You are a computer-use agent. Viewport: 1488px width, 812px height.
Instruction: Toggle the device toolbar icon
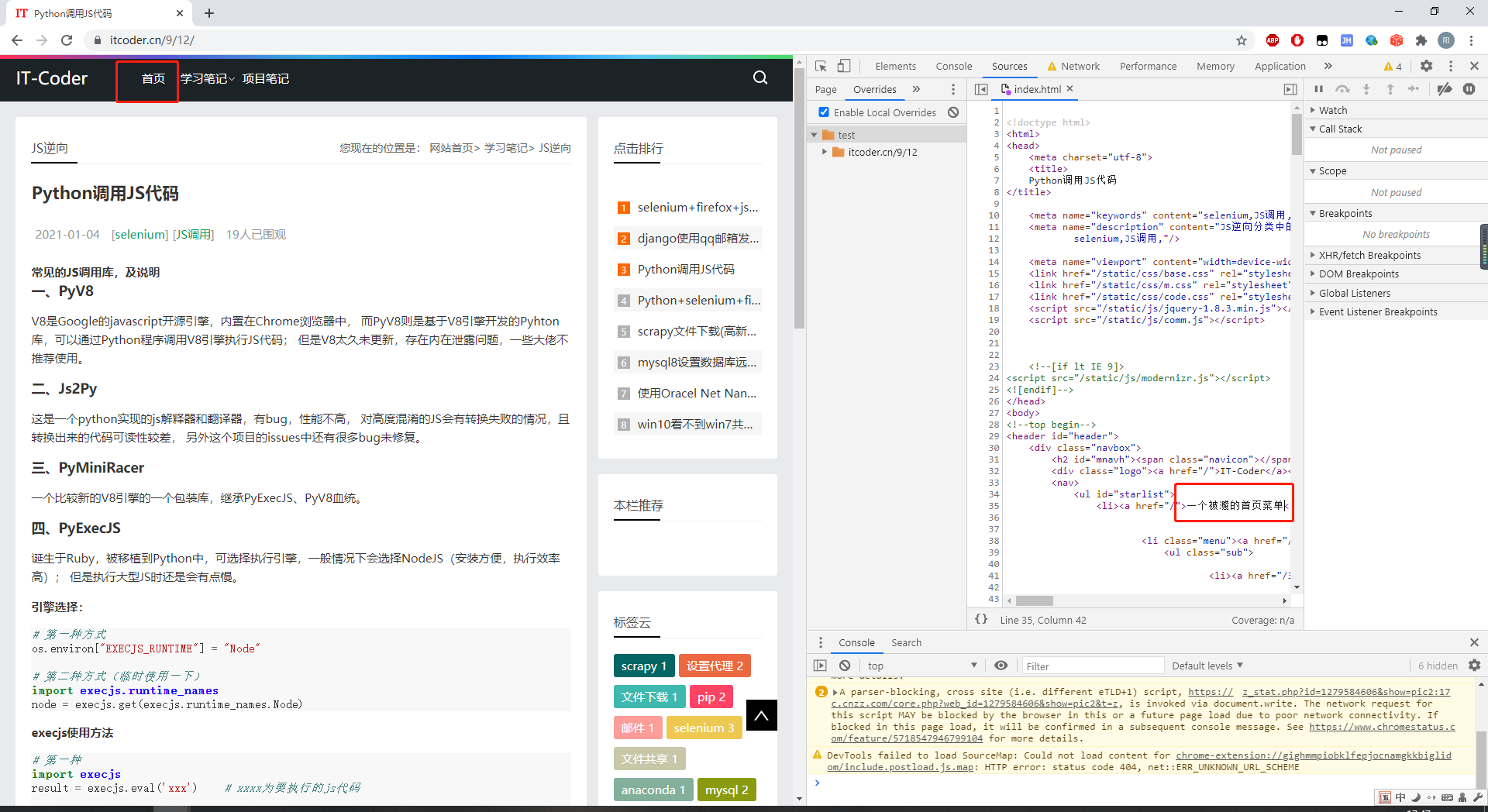tap(844, 67)
